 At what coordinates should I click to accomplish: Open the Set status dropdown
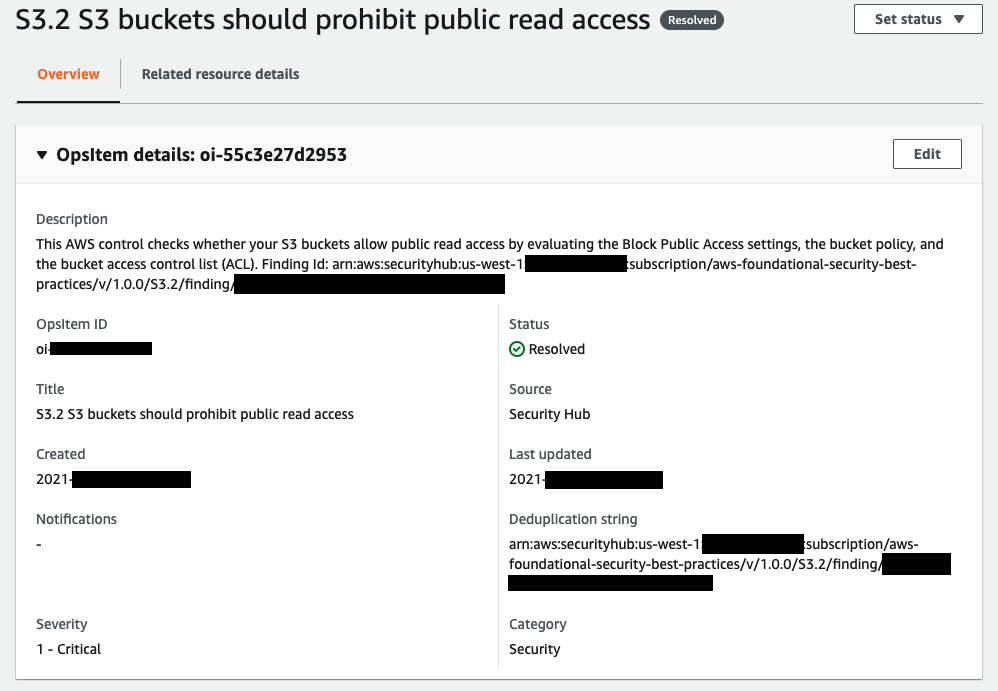pyautogui.click(x=916, y=19)
